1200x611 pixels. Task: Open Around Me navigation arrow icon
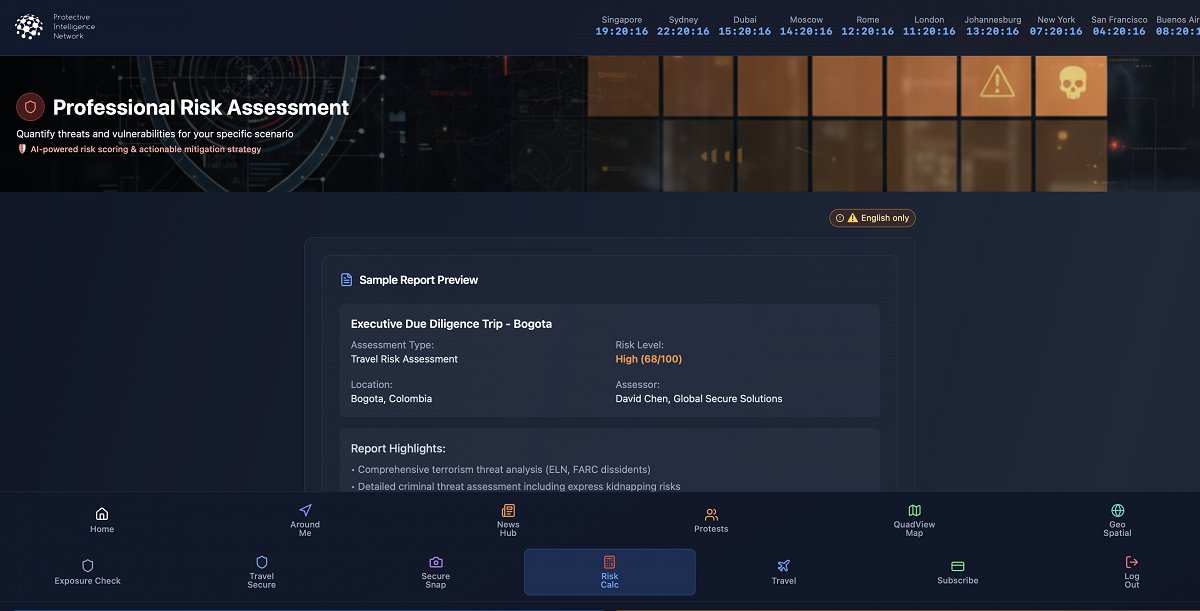(305, 510)
